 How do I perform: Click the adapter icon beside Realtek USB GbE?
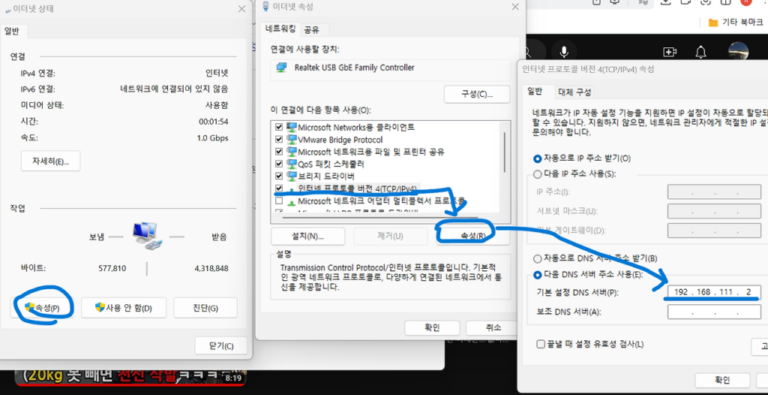coord(281,68)
